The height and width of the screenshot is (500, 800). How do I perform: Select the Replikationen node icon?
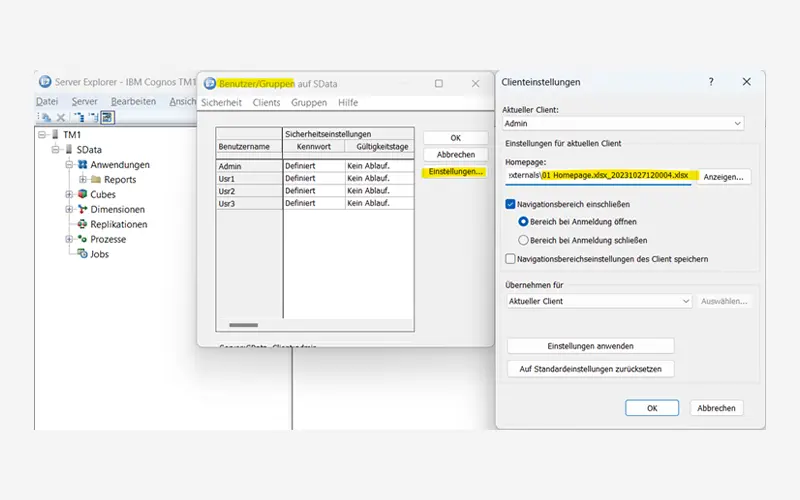tap(83, 224)
